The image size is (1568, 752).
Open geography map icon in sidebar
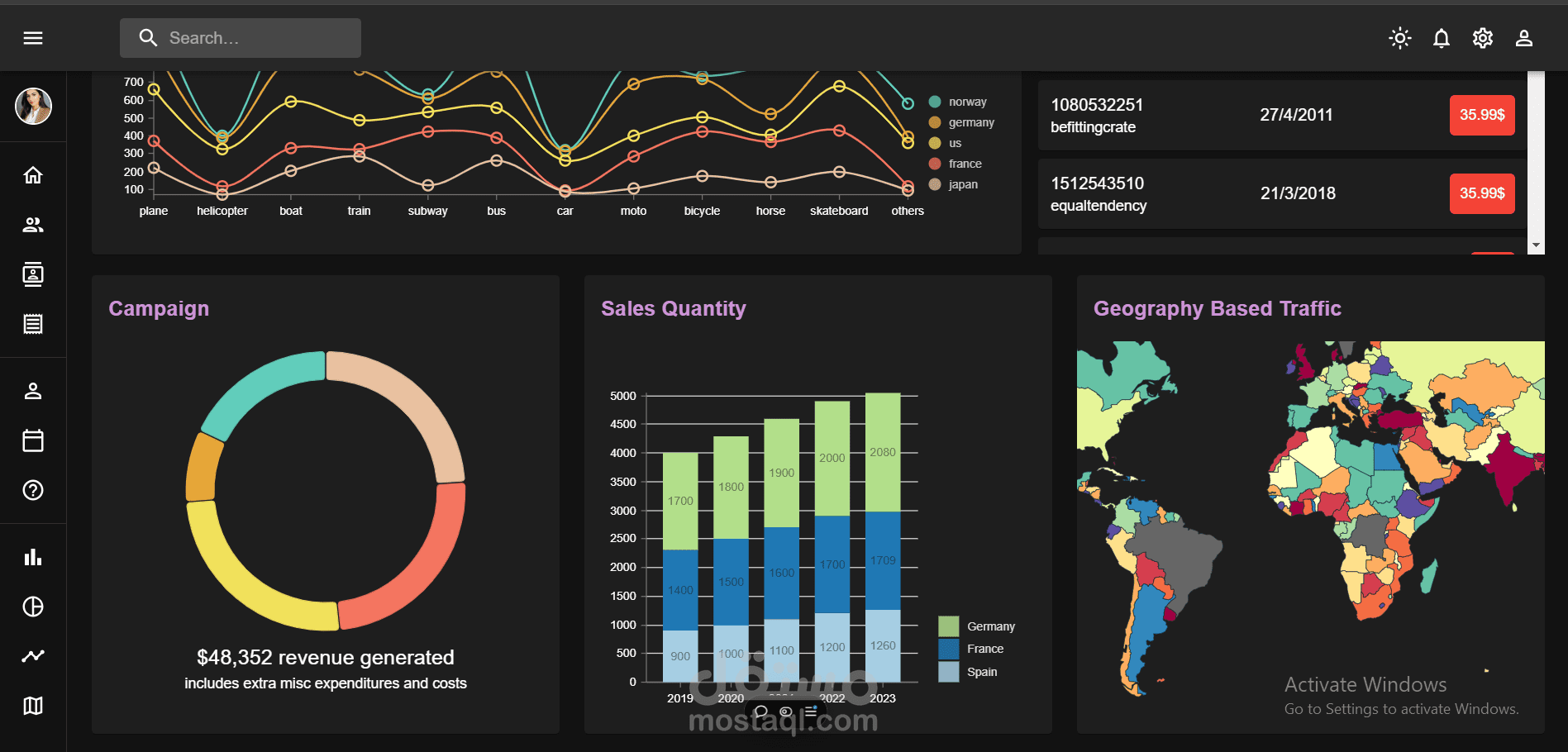click(33, 706)
